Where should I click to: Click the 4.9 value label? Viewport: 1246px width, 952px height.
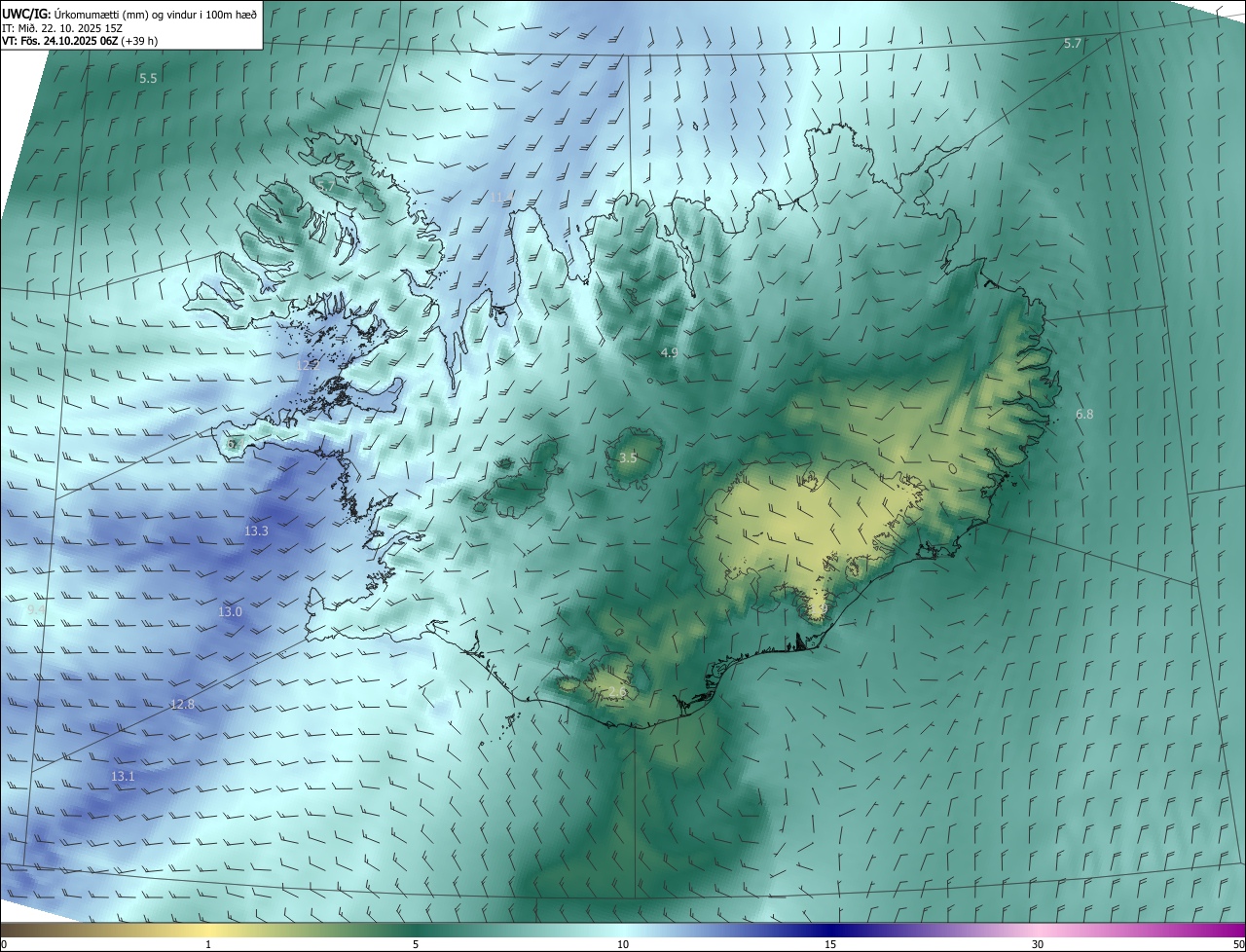click(669, 352)
